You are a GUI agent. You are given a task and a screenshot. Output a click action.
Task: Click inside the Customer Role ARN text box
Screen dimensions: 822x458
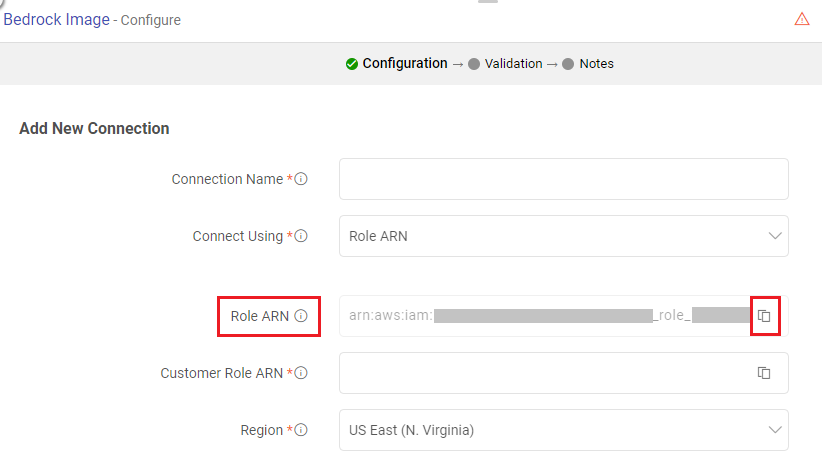tap(545, 373)
